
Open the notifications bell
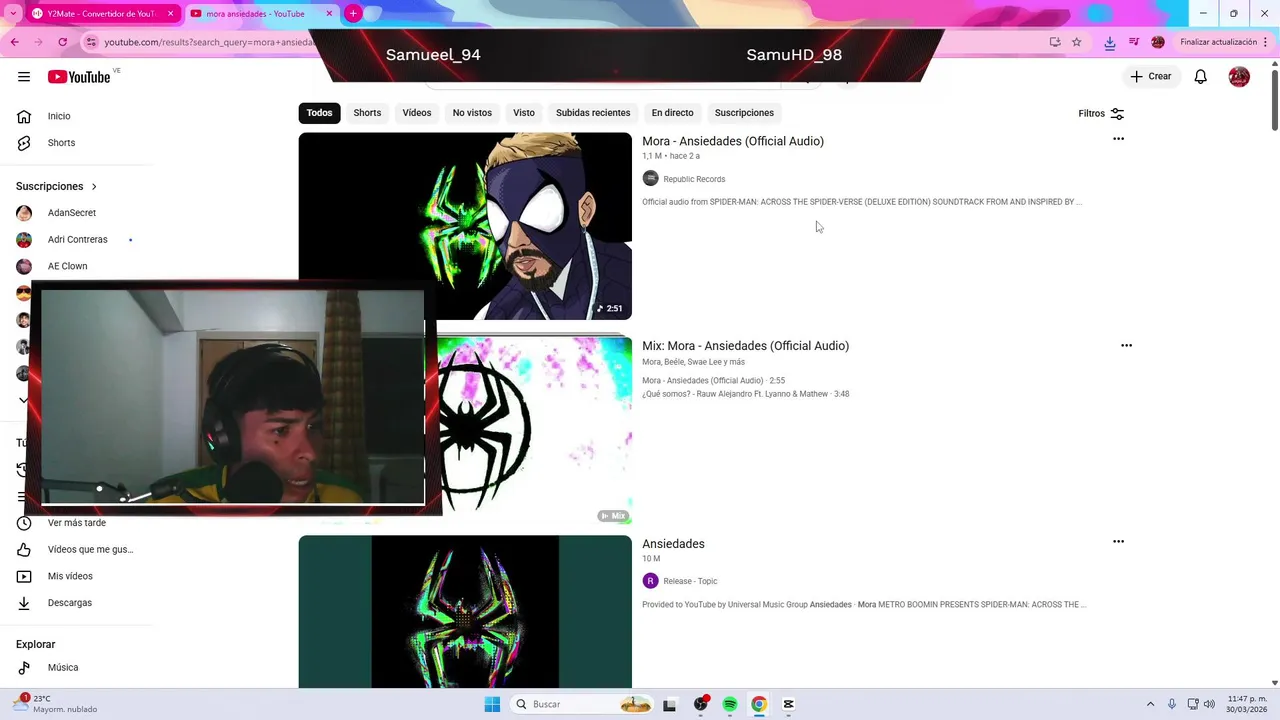click(x=1200, y=77)
